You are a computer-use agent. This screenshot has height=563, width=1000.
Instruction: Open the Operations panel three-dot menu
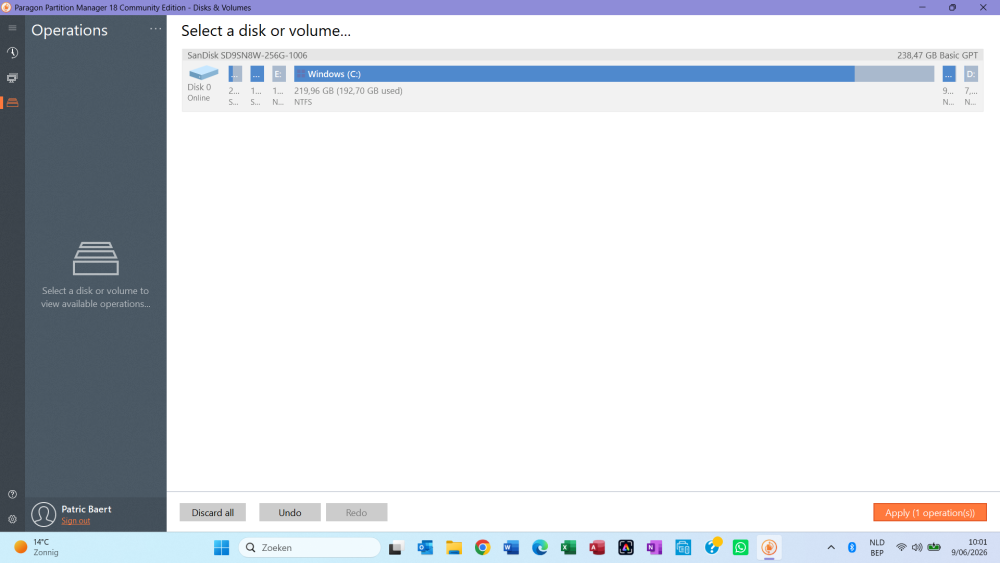[156, 29]
